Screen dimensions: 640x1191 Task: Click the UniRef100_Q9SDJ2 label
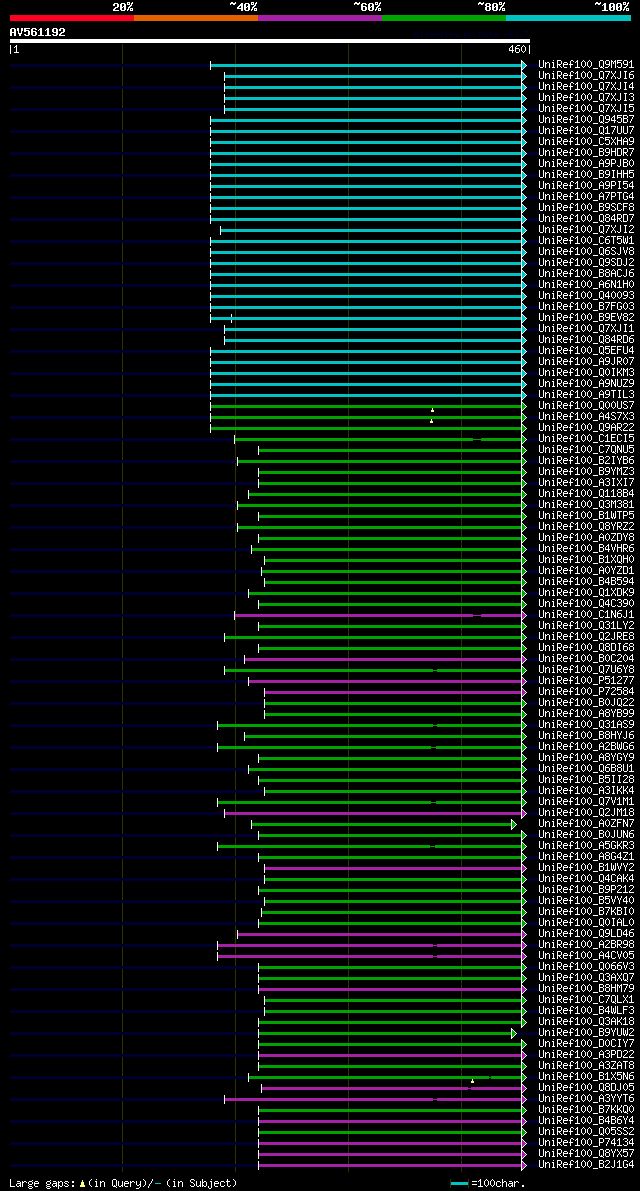pyautogui.click(x=586, y=263)
